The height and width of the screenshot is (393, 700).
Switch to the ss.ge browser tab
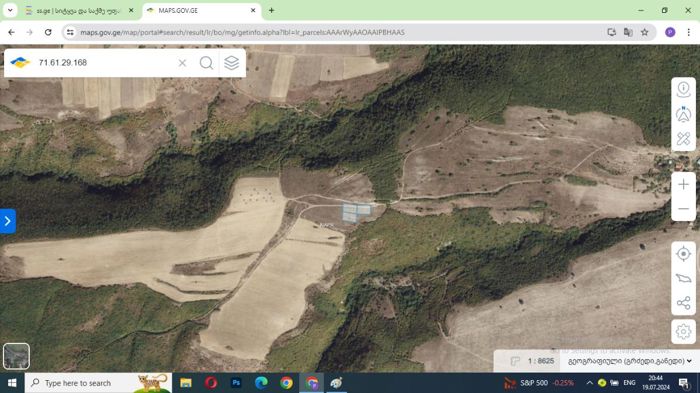79,10
